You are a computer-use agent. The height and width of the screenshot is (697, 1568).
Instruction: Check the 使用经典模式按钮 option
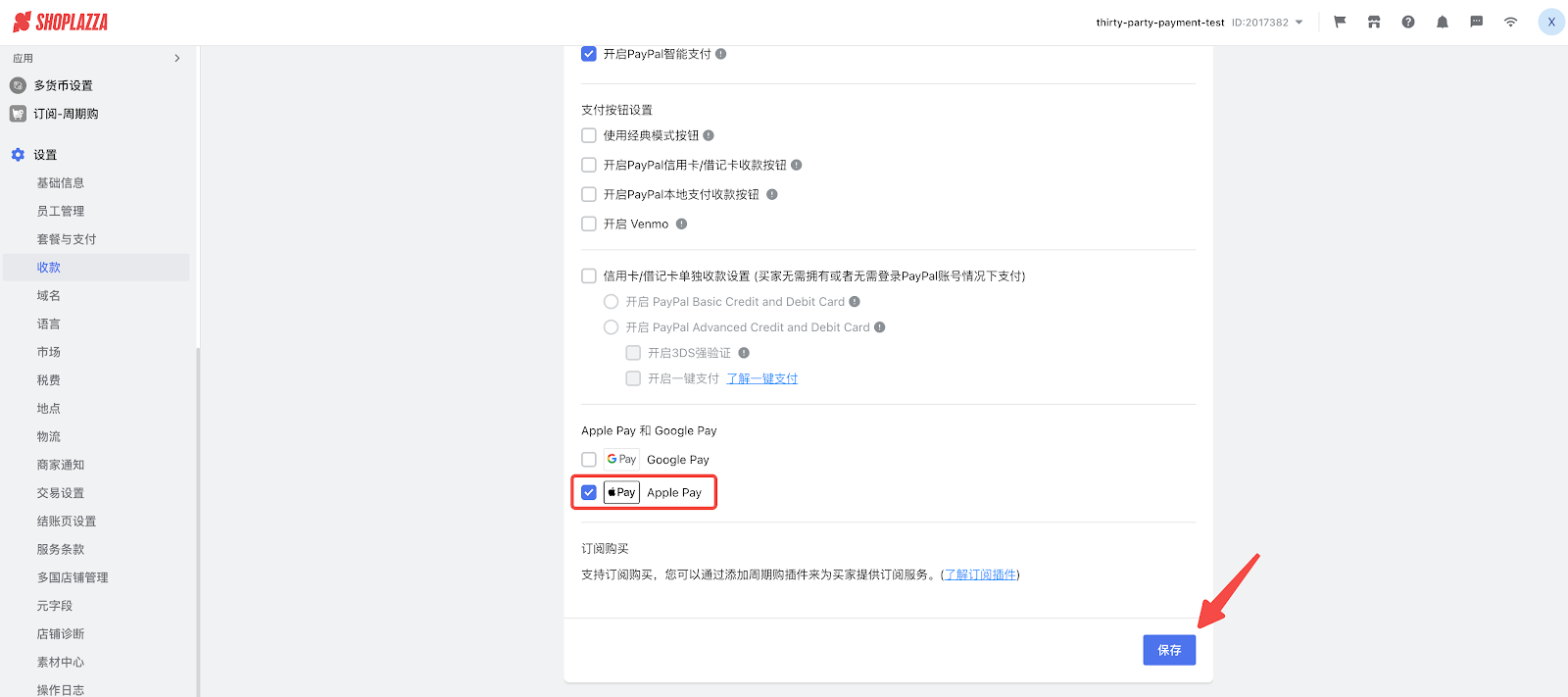pyautogui.click(x=589, y=135)
